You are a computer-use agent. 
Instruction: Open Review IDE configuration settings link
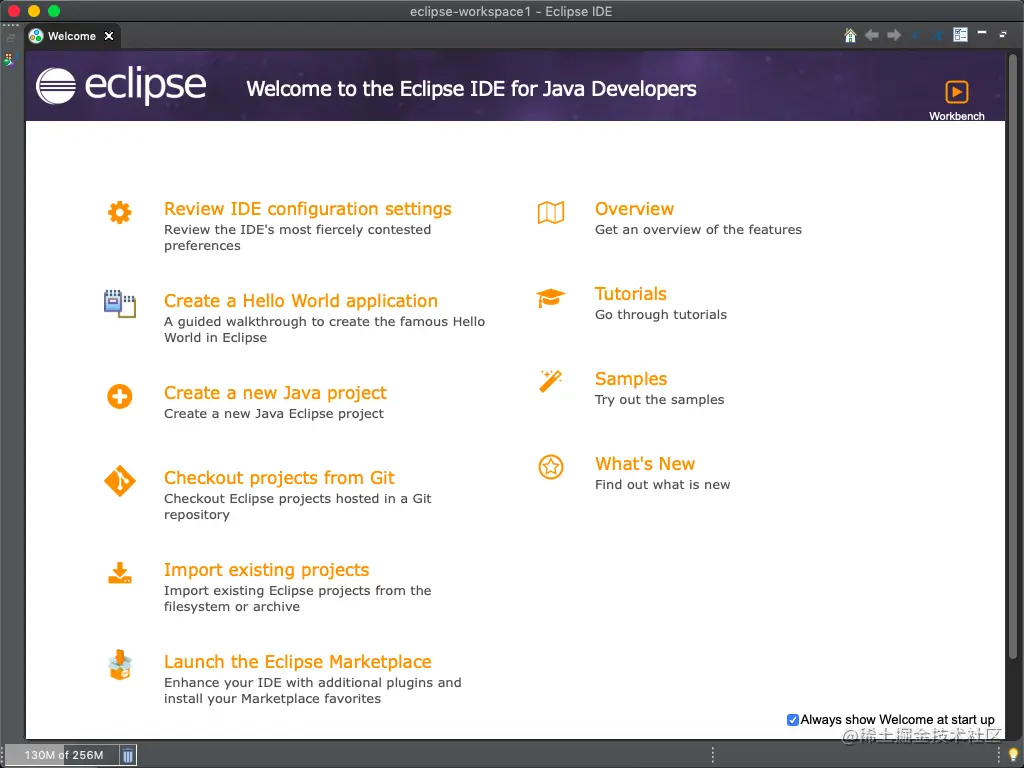pos(308,209)
